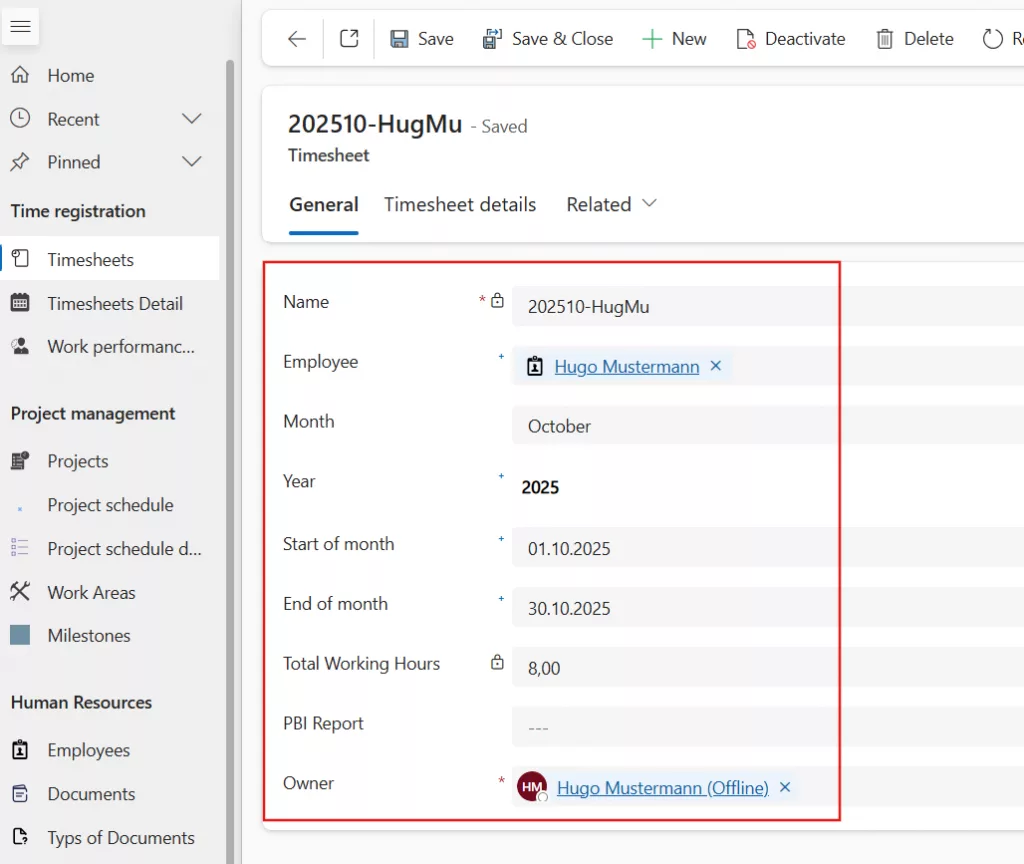Expand the Pinned section chevron

pyautogui.click(x=192, y=162)
